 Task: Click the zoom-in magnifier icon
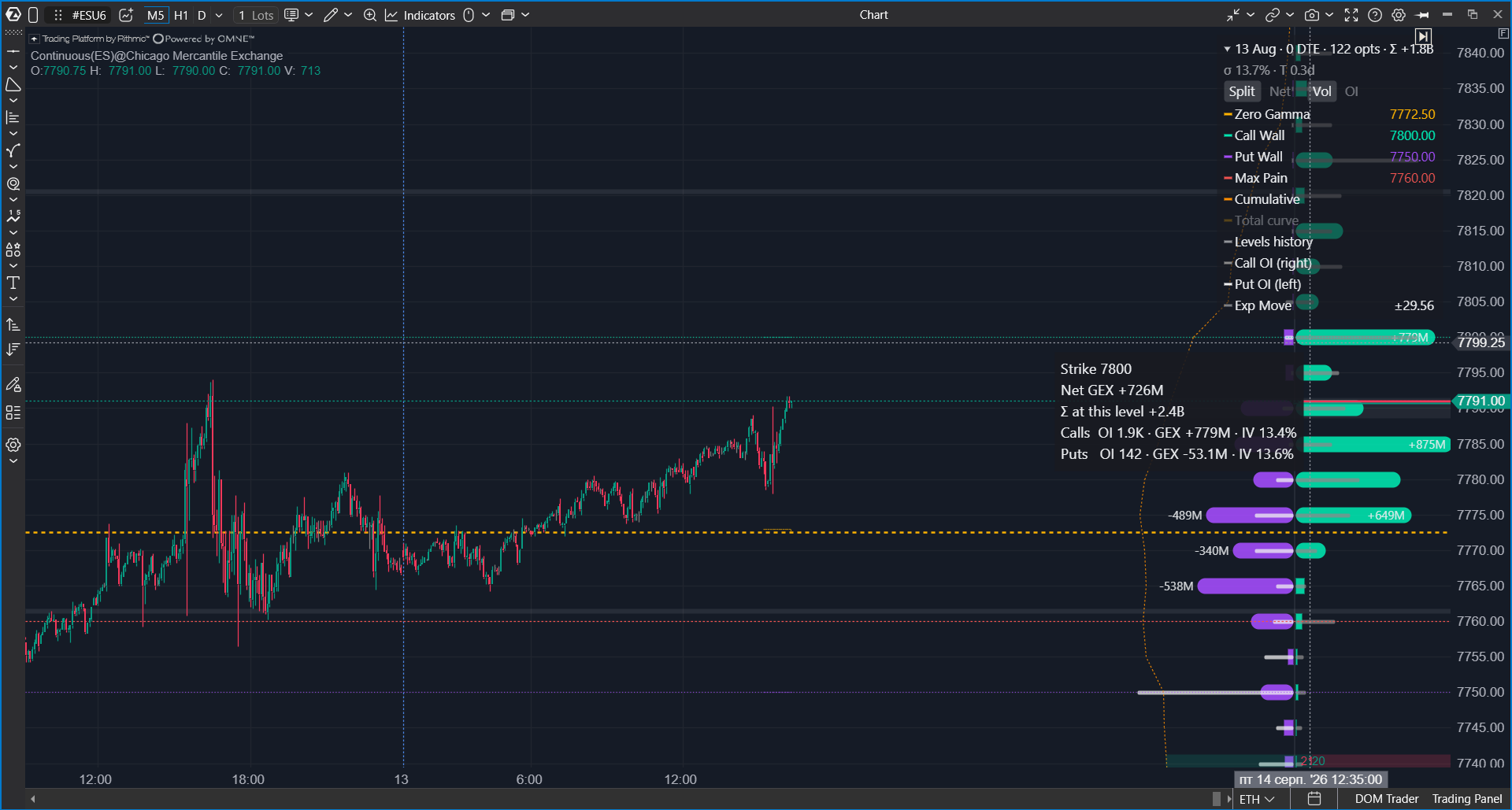369,15
